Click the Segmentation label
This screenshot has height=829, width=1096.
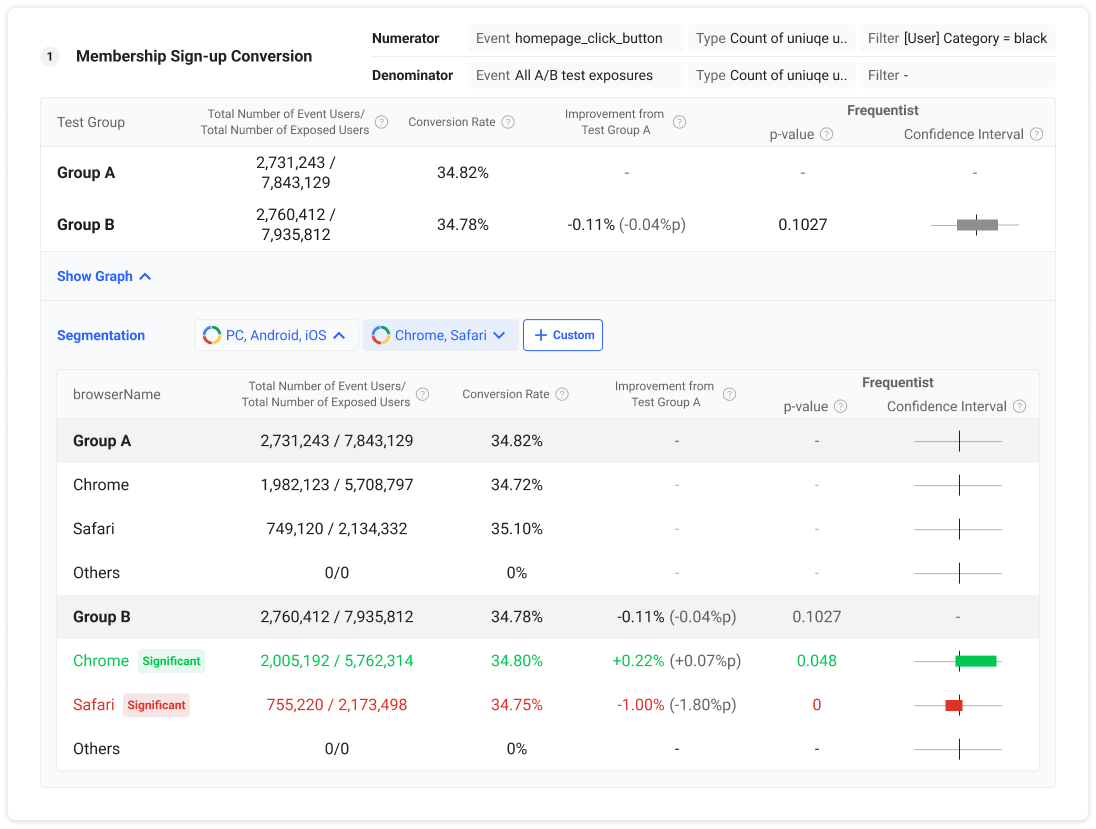click(x=101, y=336)
